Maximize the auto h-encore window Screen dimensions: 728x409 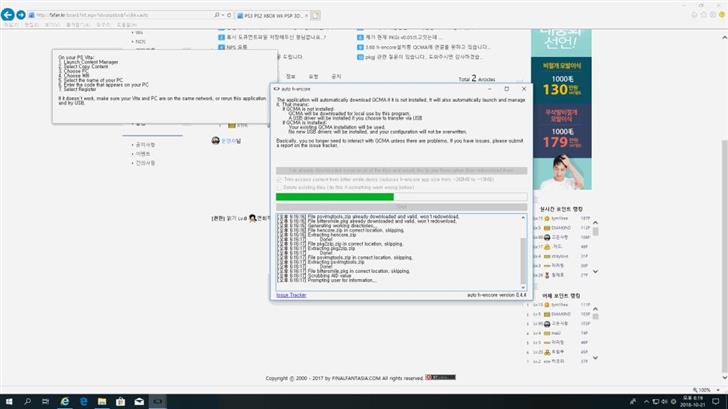pos(507,89)
